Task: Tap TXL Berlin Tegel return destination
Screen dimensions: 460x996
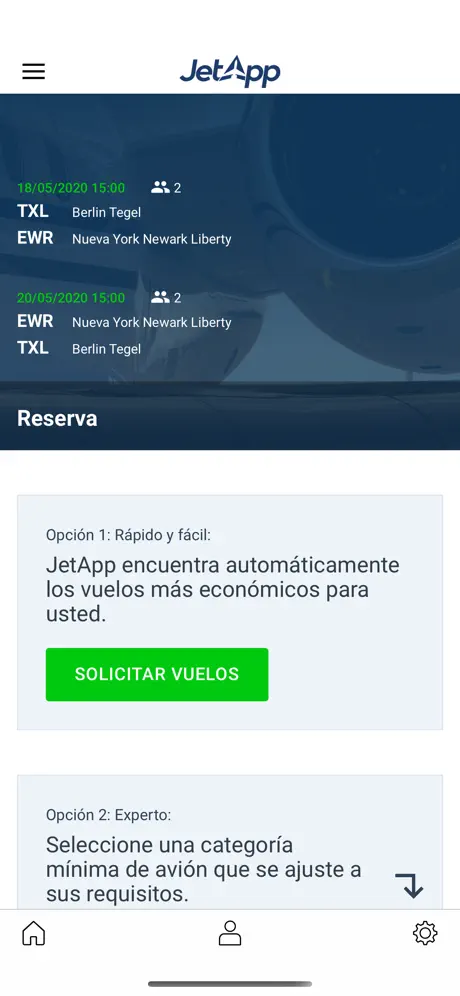Action: [79, 348]
